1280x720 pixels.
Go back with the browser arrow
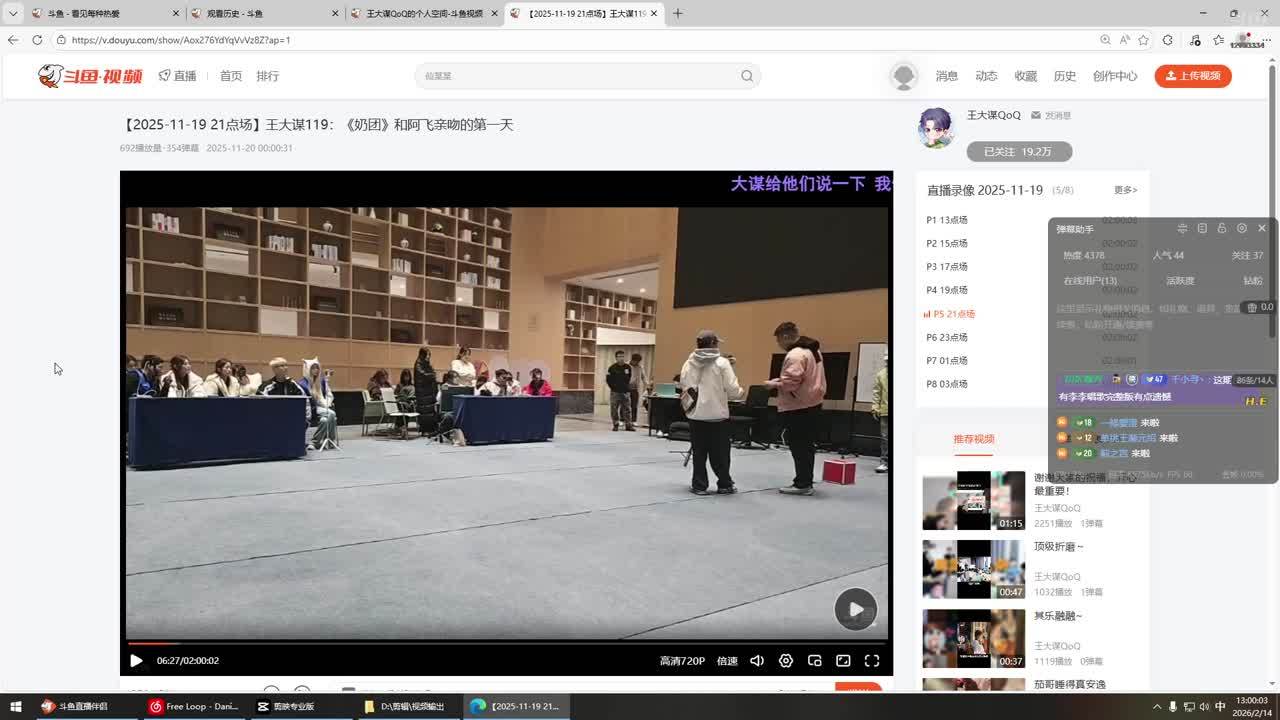pyautogui.click(x=13, y=40)
